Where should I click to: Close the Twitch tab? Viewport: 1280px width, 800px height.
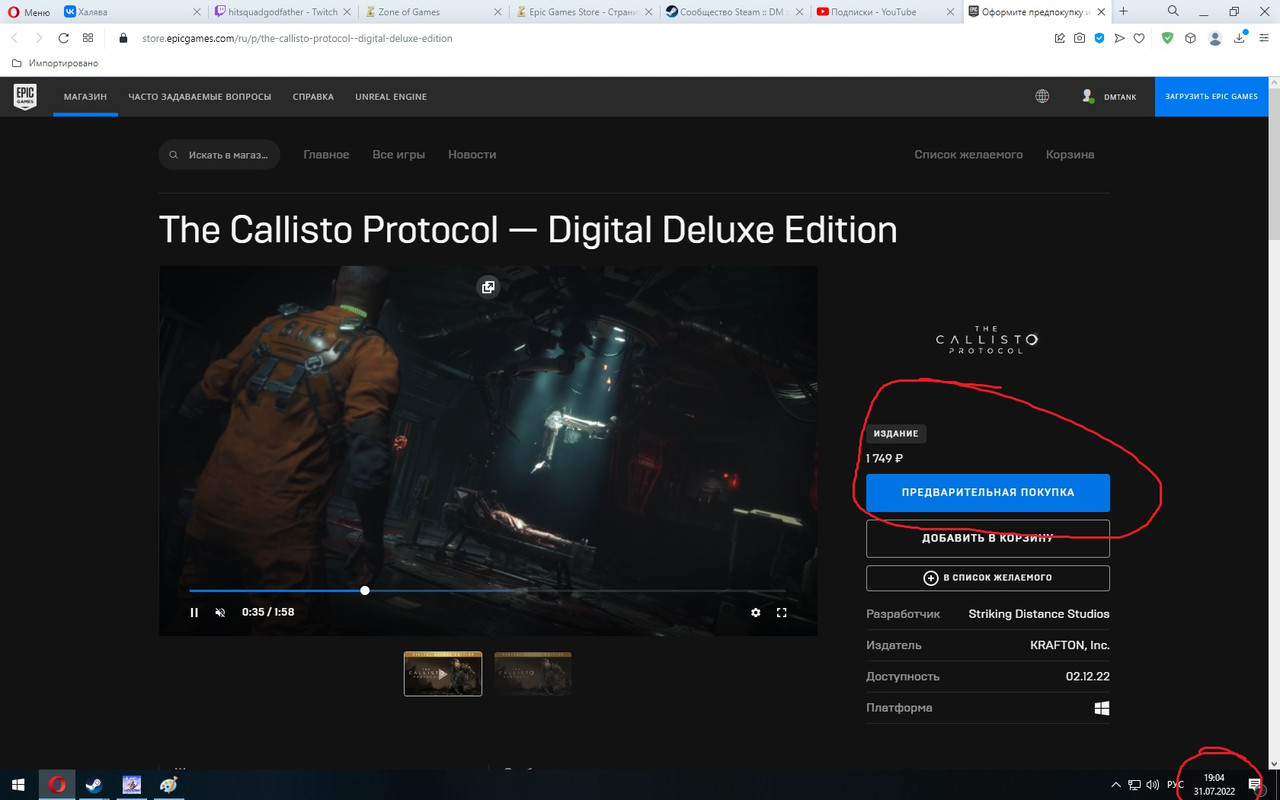pos(347,12)
